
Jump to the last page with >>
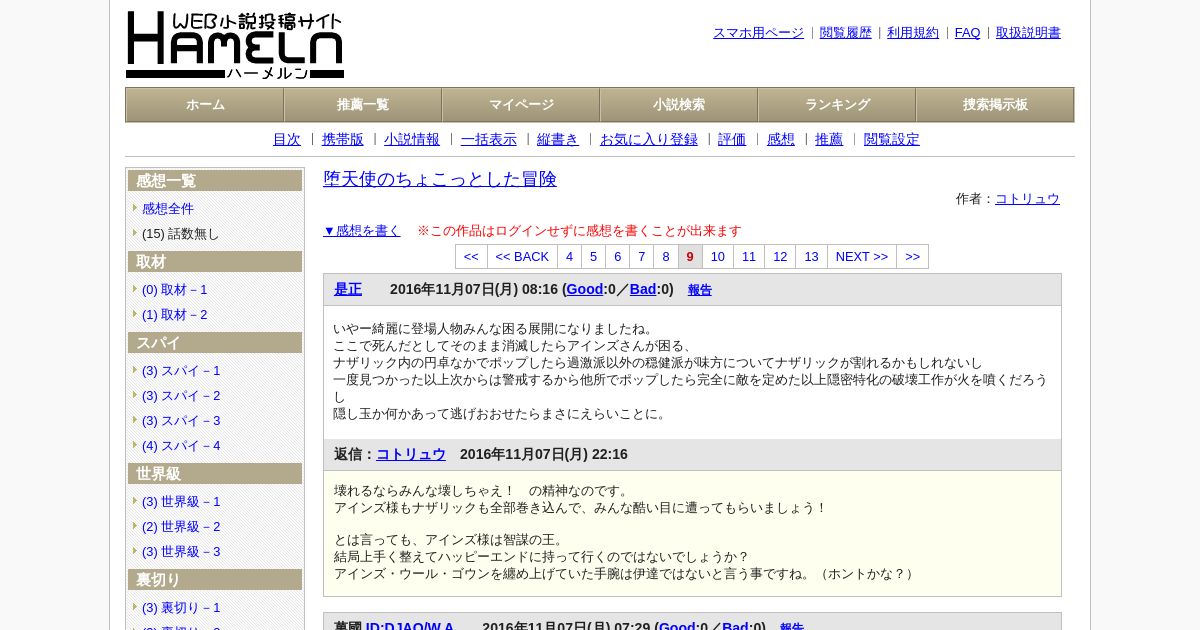point(912,257)
